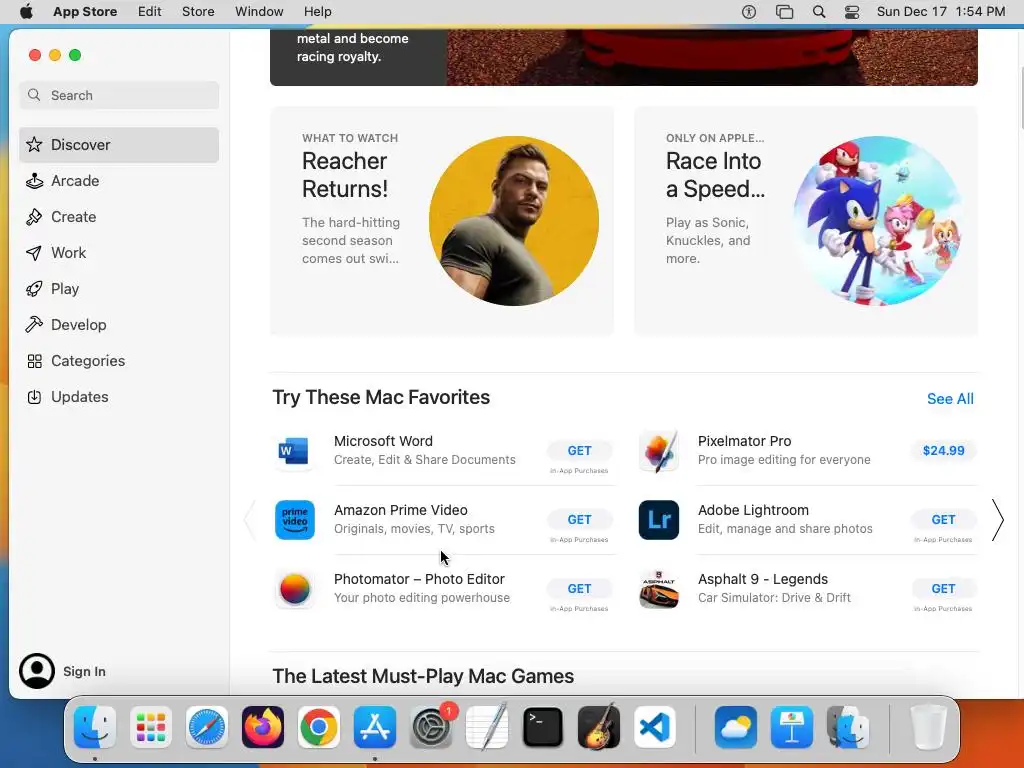Click the Microsoft Word title text
The image size is (1024, 768).
383,441
